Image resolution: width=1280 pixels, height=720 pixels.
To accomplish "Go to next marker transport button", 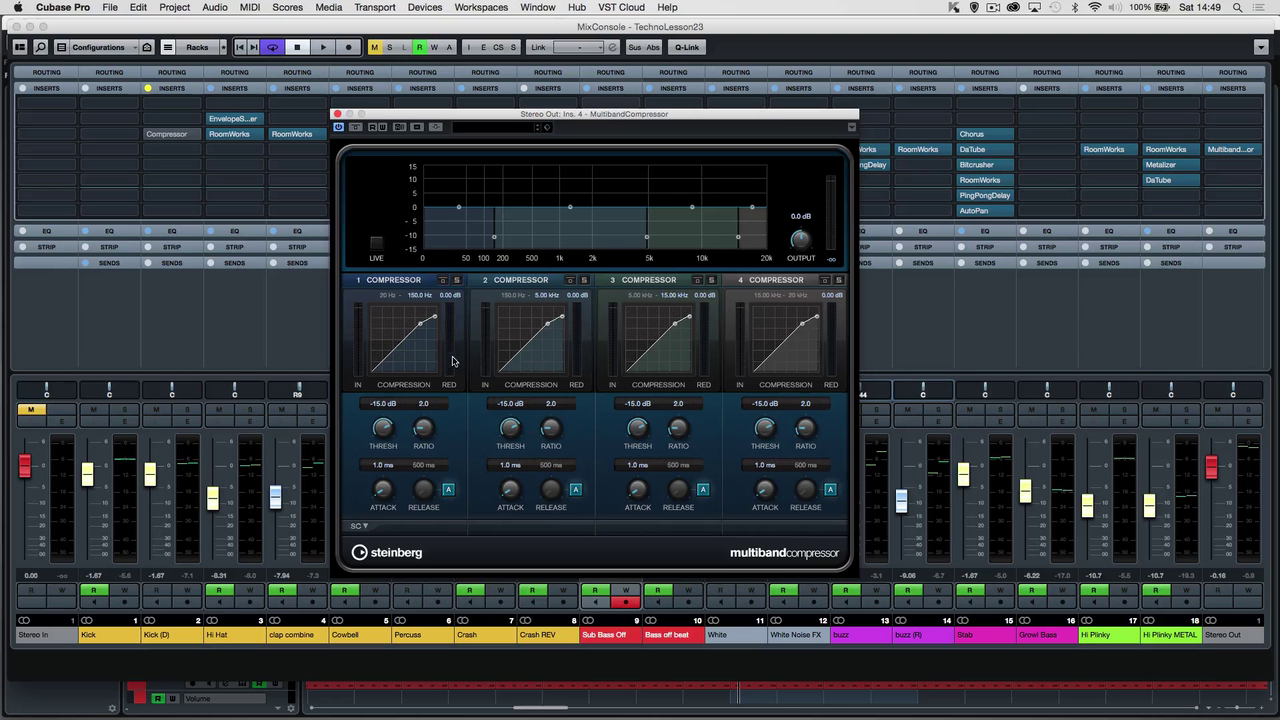I will (x=254, y=47).
